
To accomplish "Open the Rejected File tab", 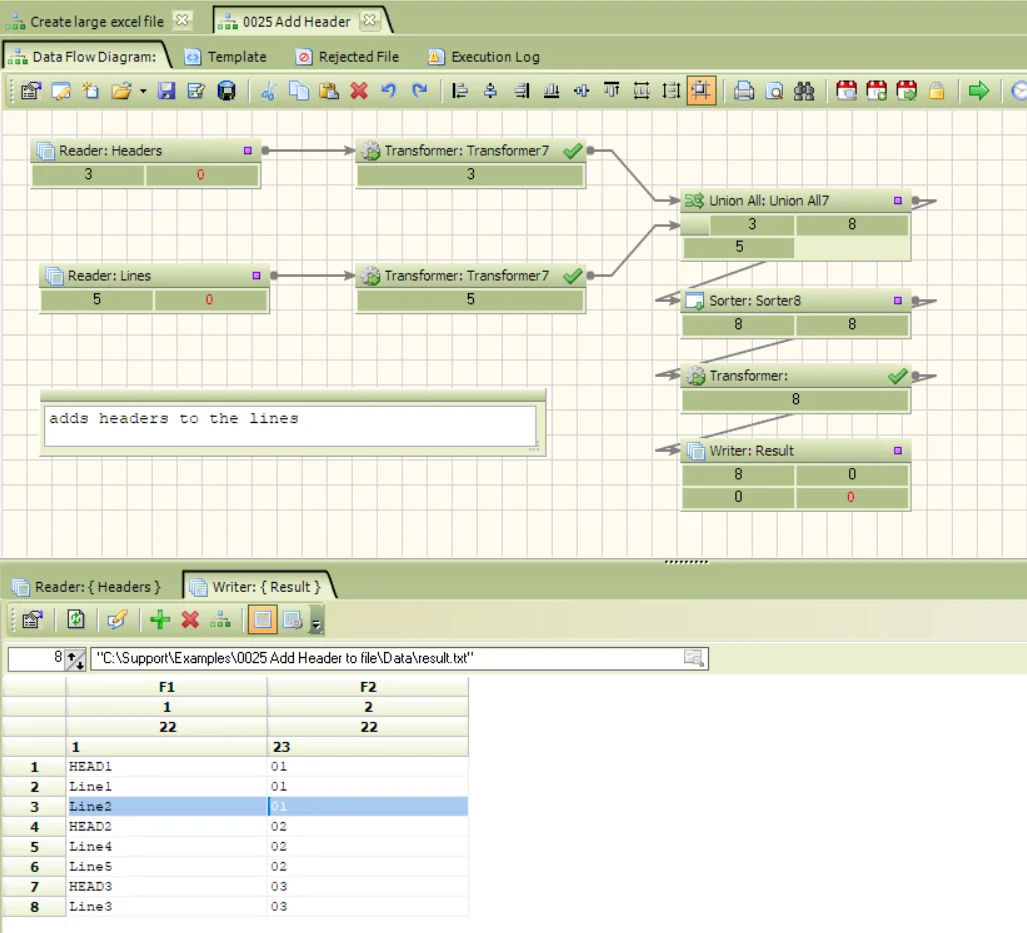I will [348, 57].
